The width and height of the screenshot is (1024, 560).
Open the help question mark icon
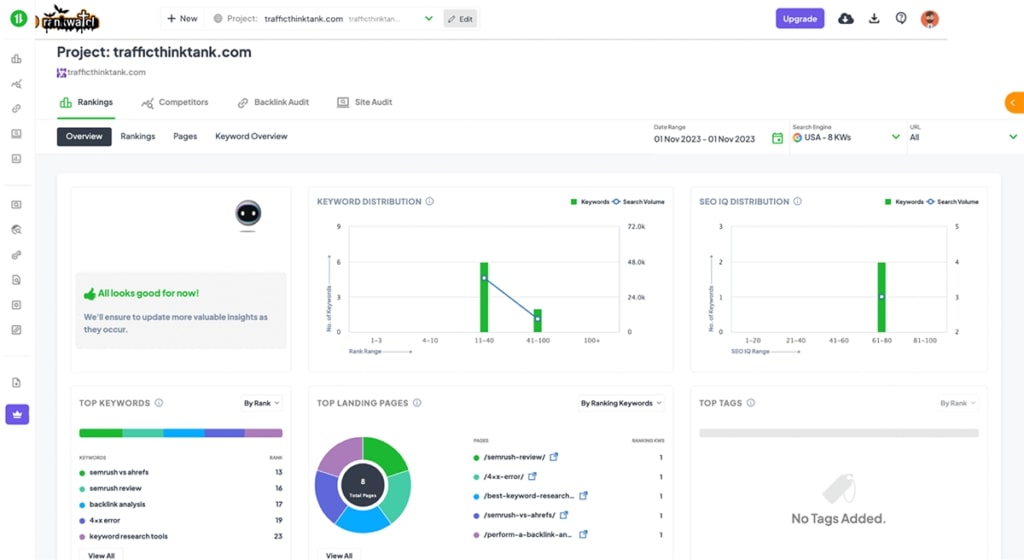click(901, 18)
